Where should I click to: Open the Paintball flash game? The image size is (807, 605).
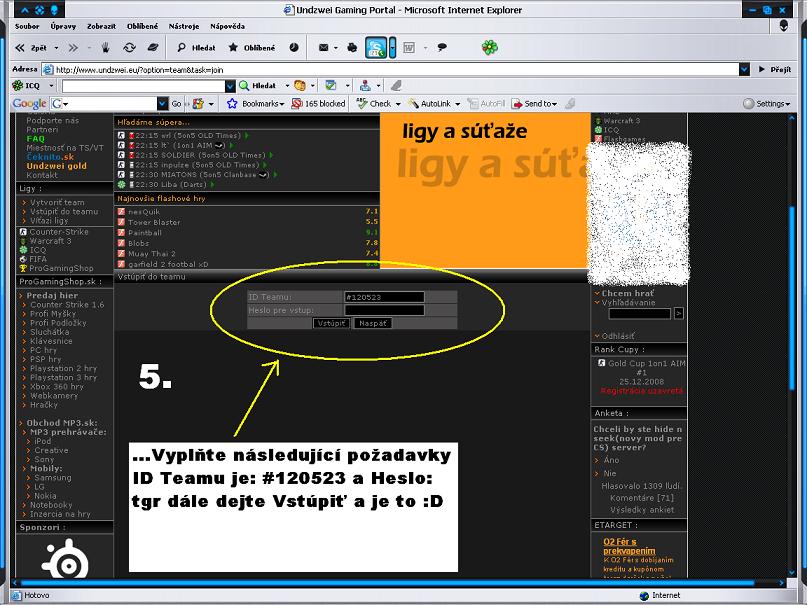(145, 233)
